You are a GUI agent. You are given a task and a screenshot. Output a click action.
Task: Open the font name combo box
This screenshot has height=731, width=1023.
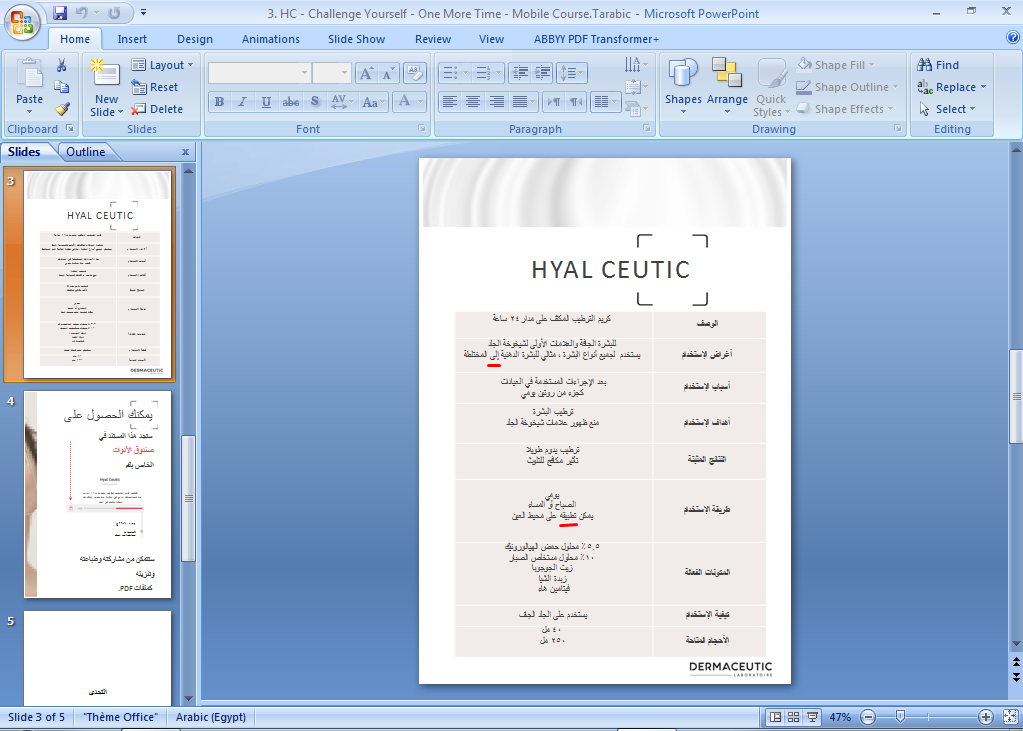coord(259,72)
